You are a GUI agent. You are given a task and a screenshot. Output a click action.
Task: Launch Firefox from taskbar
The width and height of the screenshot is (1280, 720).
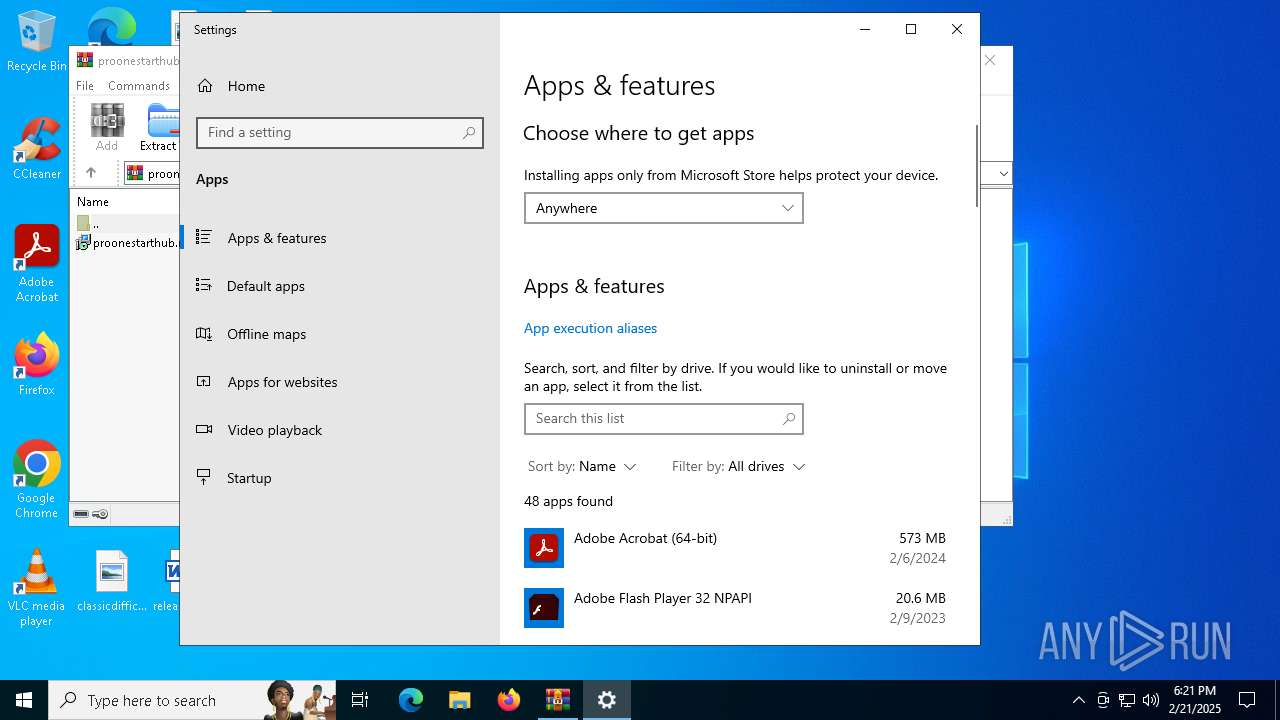[508, 700]
